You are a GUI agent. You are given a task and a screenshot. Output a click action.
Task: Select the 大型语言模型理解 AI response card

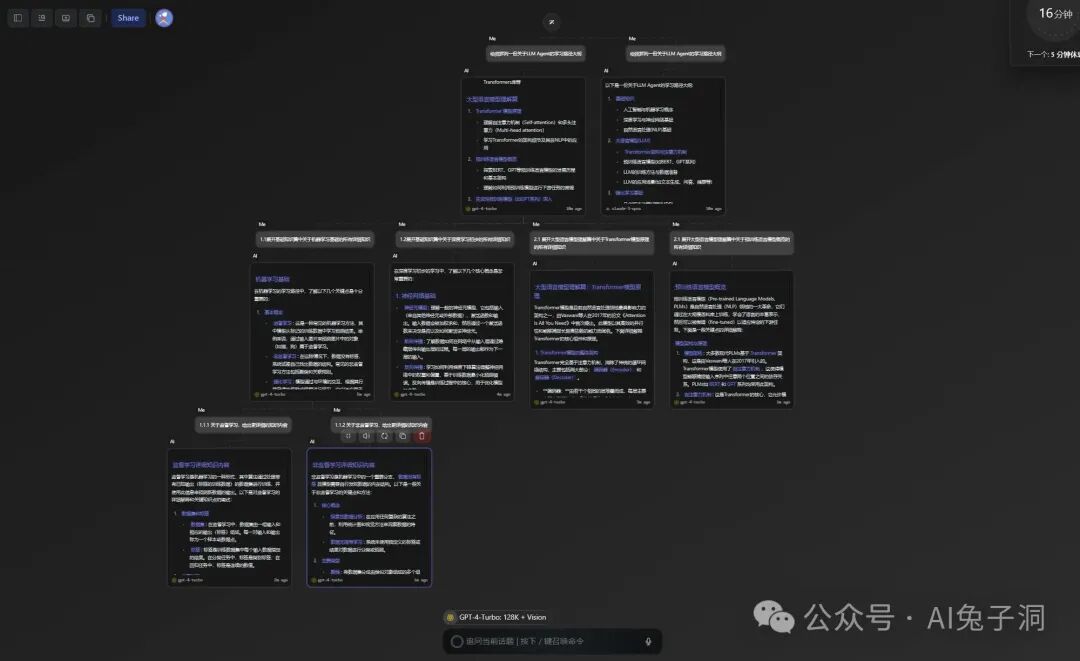point(523,145)
